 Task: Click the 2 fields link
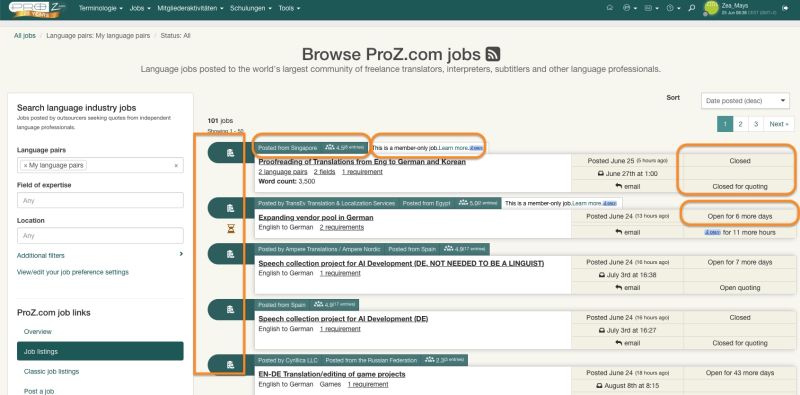[324, 172]
